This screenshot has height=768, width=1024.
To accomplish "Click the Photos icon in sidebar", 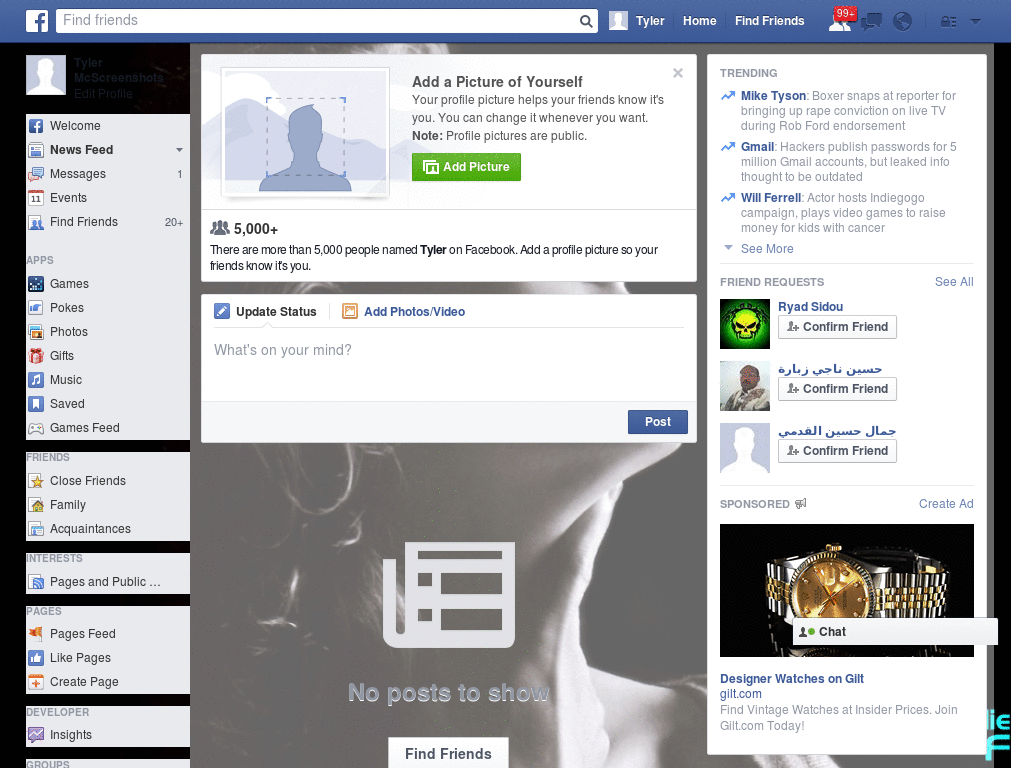I will coord(36,332).
